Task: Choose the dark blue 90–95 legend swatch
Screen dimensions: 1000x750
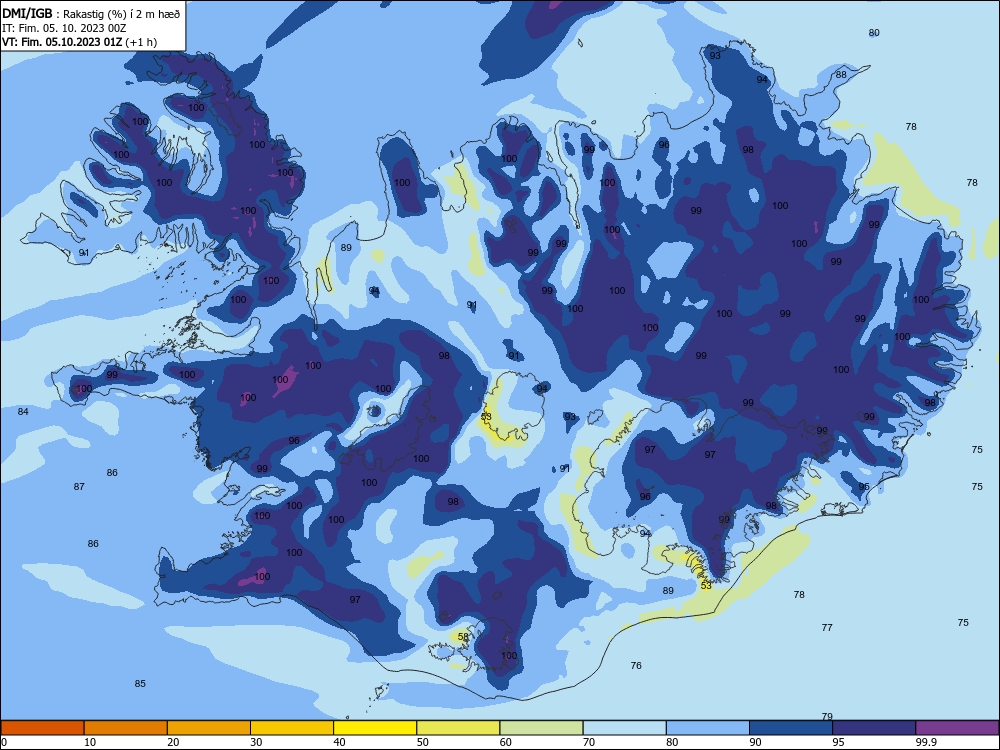Action: coord(791,728)
